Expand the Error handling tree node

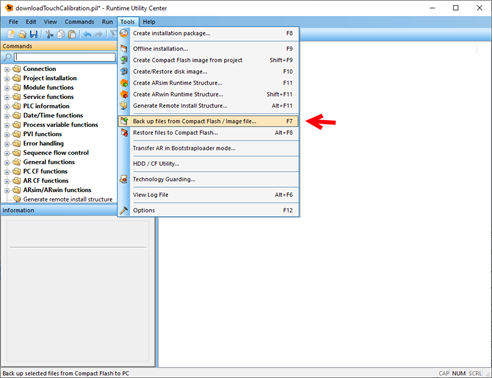pos(7,144)
